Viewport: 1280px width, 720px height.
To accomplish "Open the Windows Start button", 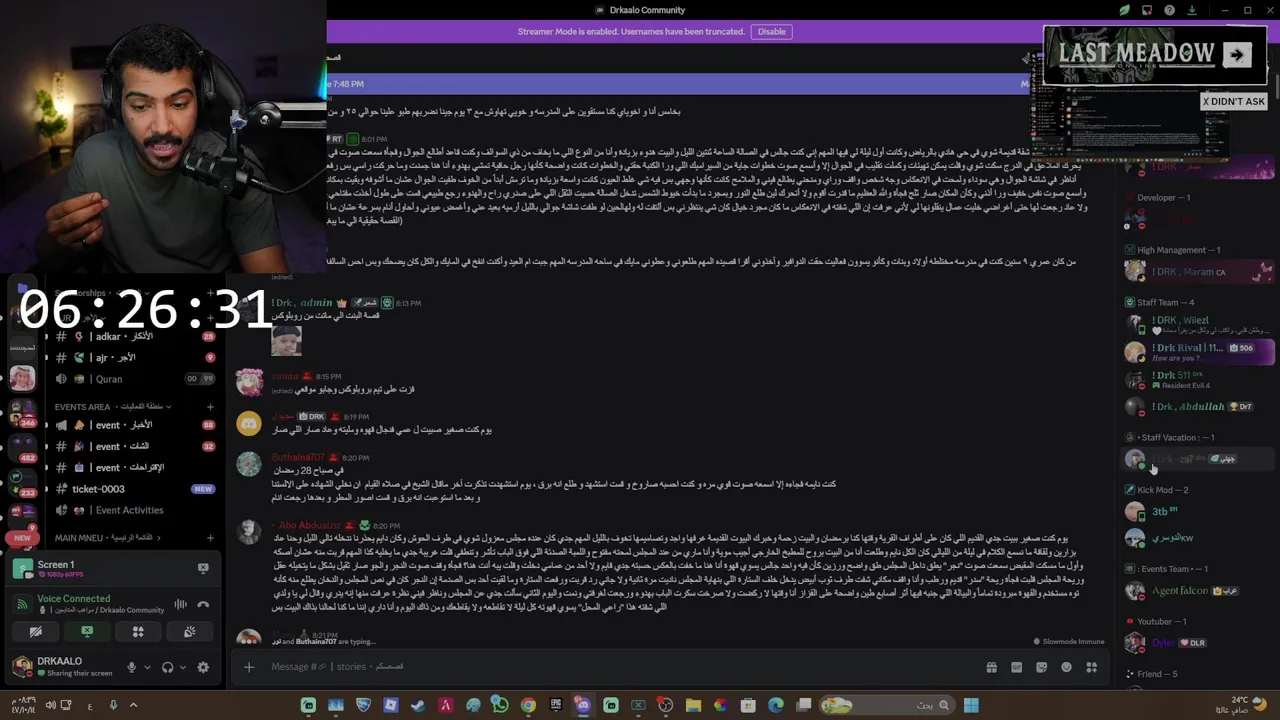I will (970, 706).
